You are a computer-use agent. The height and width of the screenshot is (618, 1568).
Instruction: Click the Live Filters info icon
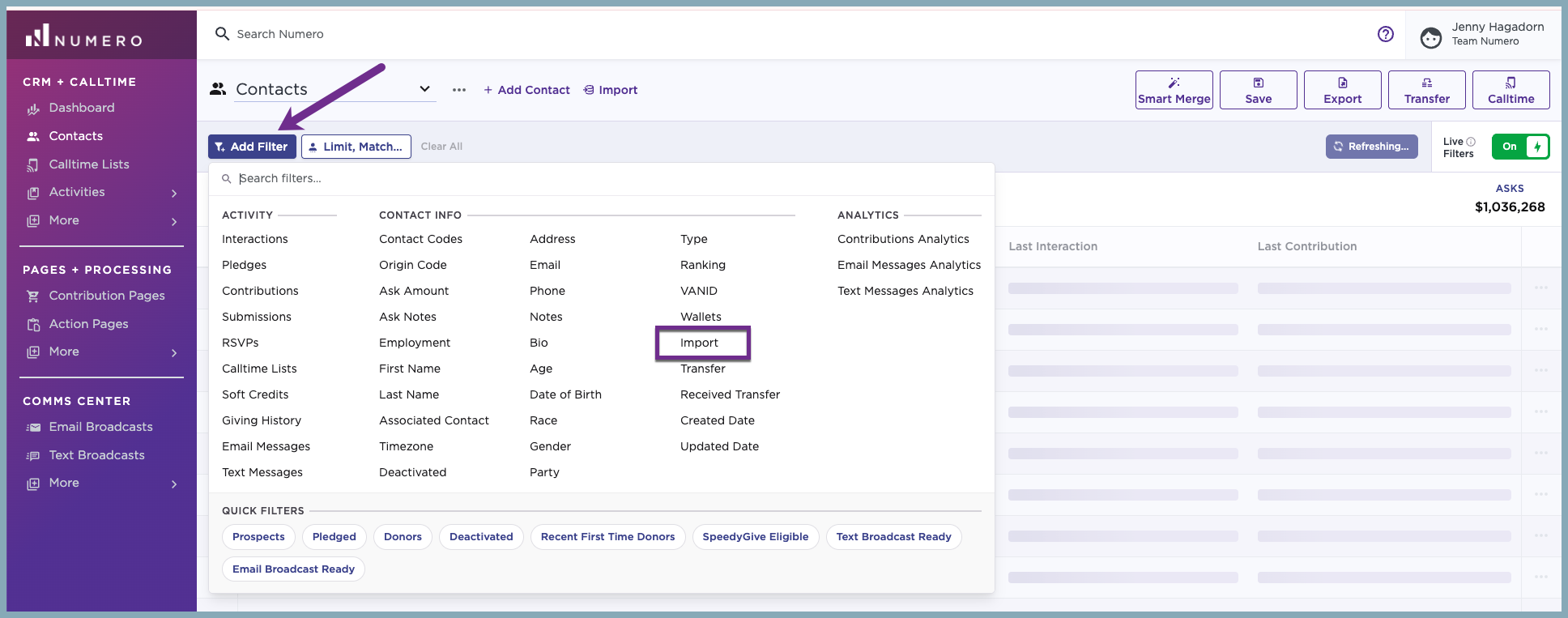point(1471,142)
